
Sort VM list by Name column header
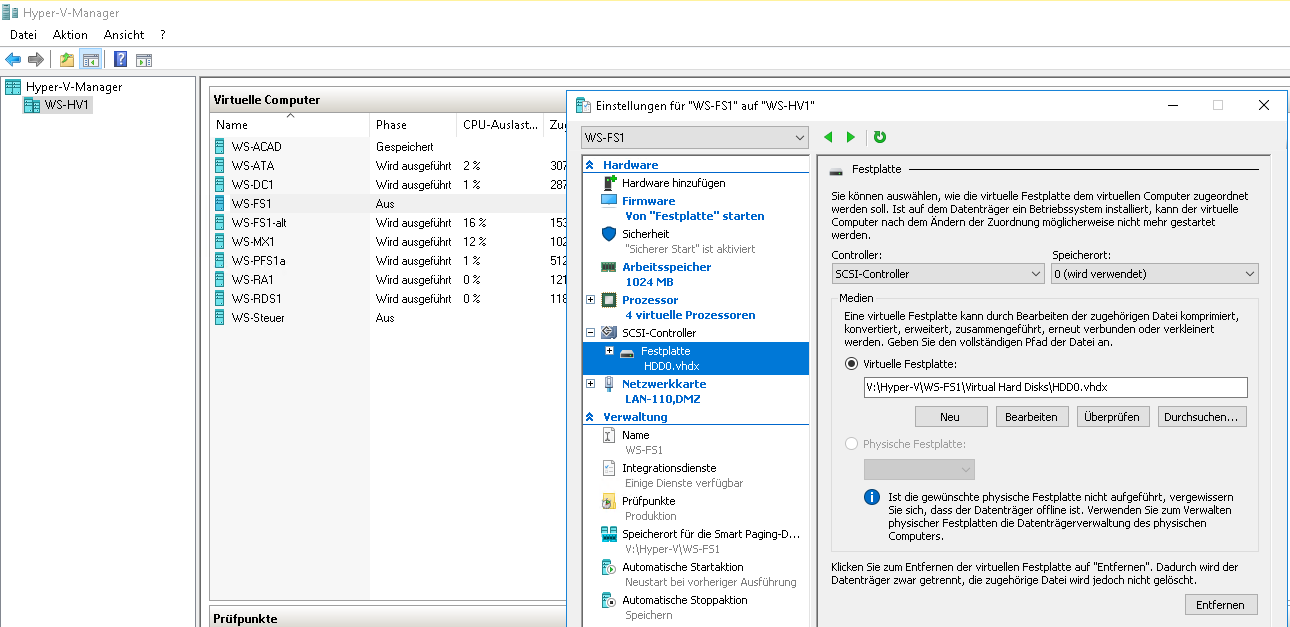coord(290,125)
